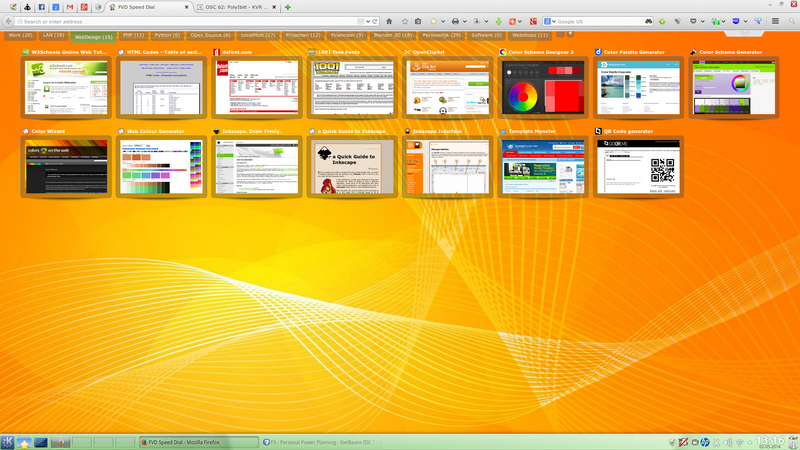Select the WebDesign (15) group tab
800x450 pixels.
pyautogui.click(x=93, y=37)
